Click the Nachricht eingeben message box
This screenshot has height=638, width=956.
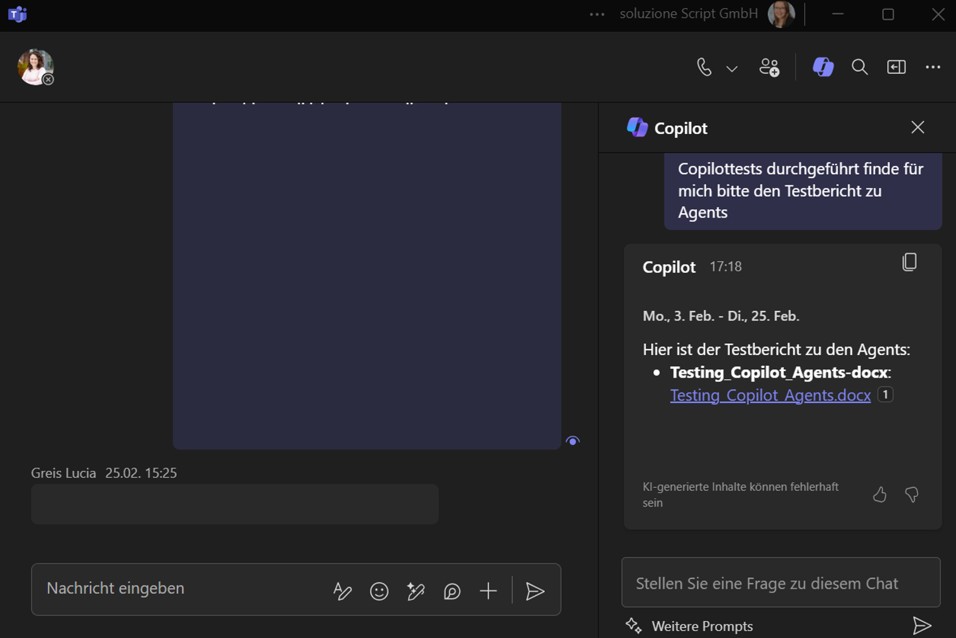[180, 589]
